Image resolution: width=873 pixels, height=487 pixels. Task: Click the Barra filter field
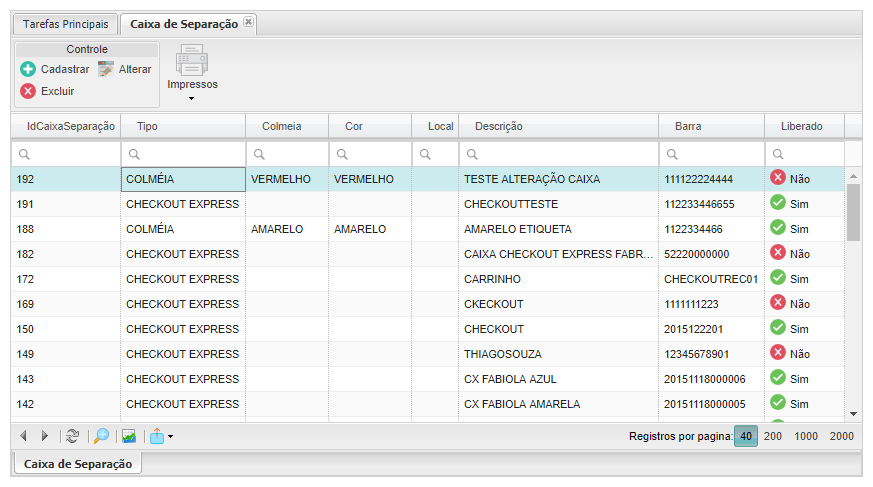(712, 154)
